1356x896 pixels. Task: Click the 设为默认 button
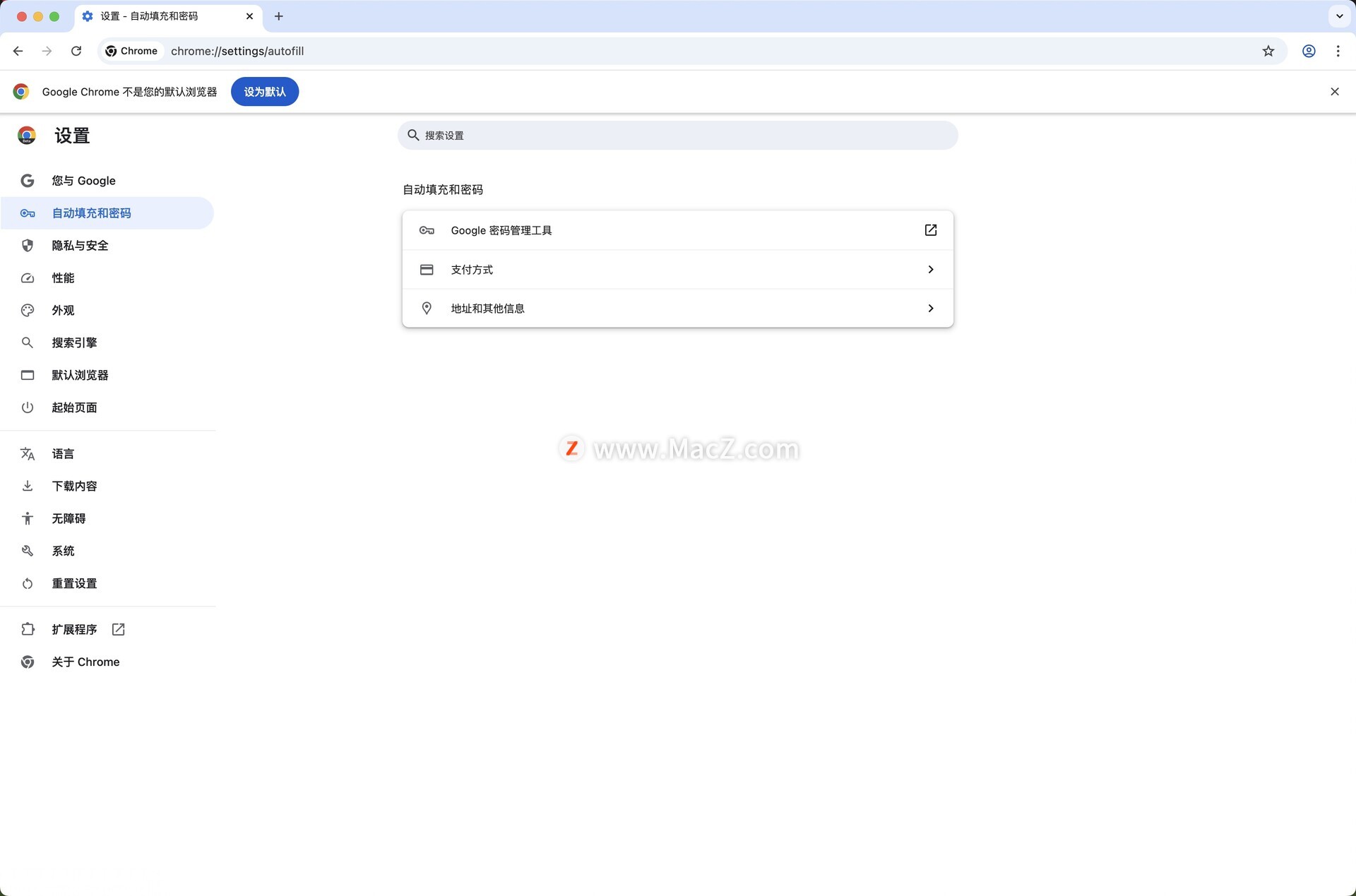coord(265,92)
